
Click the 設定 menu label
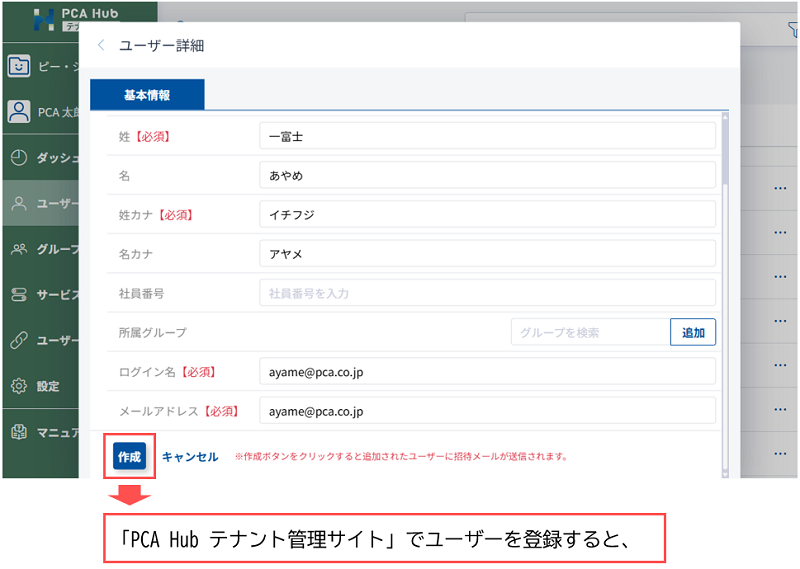(x=48, y=386)
